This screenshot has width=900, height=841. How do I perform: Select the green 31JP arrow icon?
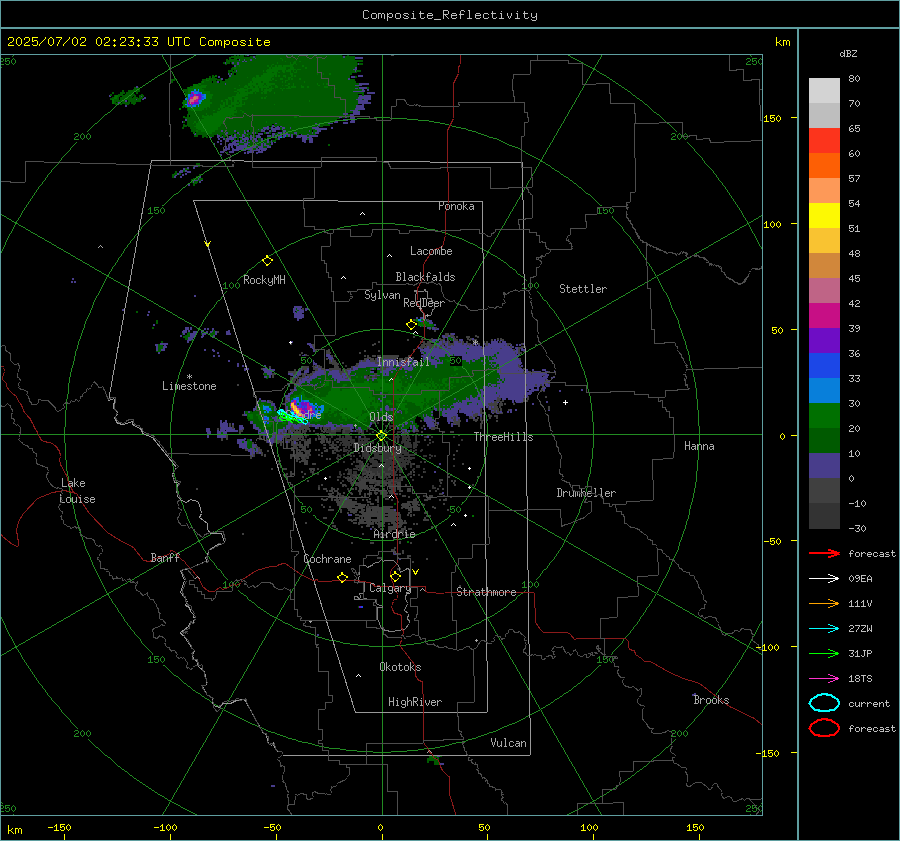[824, 653]
